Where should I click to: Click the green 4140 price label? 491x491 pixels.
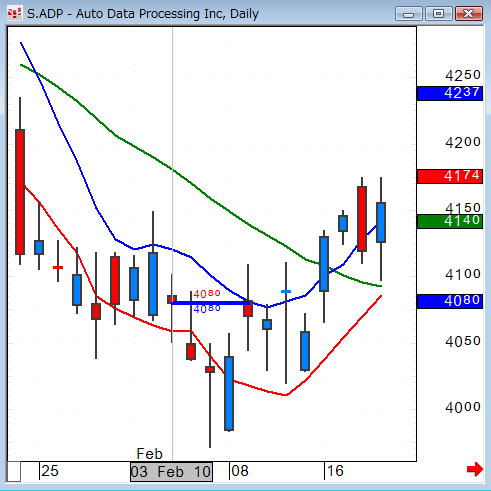450,221
